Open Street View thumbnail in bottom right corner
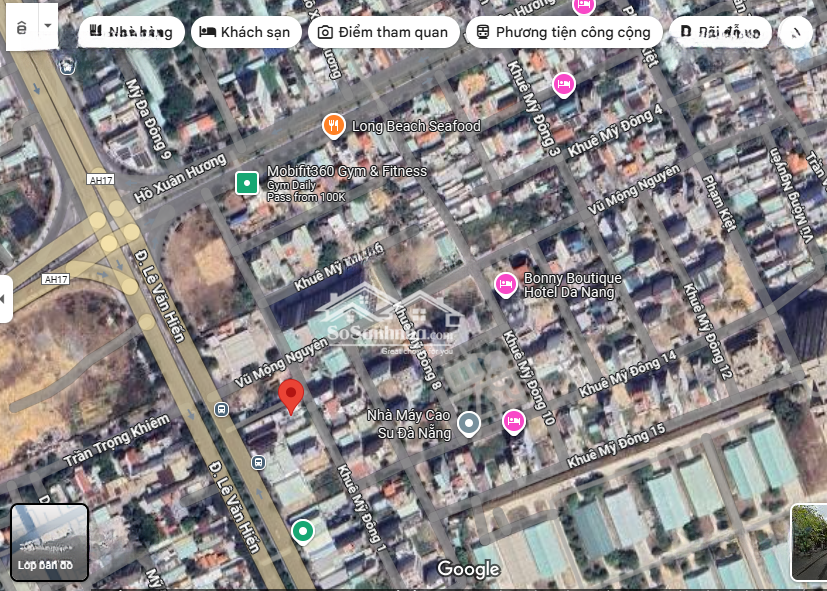Screen dimensions: 827x591 (x=808, y=541)
